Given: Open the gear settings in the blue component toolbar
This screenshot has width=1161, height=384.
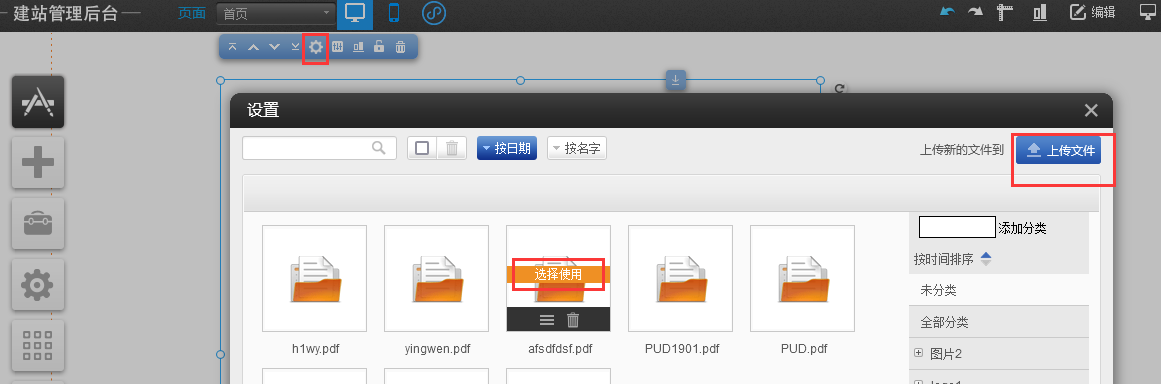Looking at the screenshot, I should (x=316, y=47).
